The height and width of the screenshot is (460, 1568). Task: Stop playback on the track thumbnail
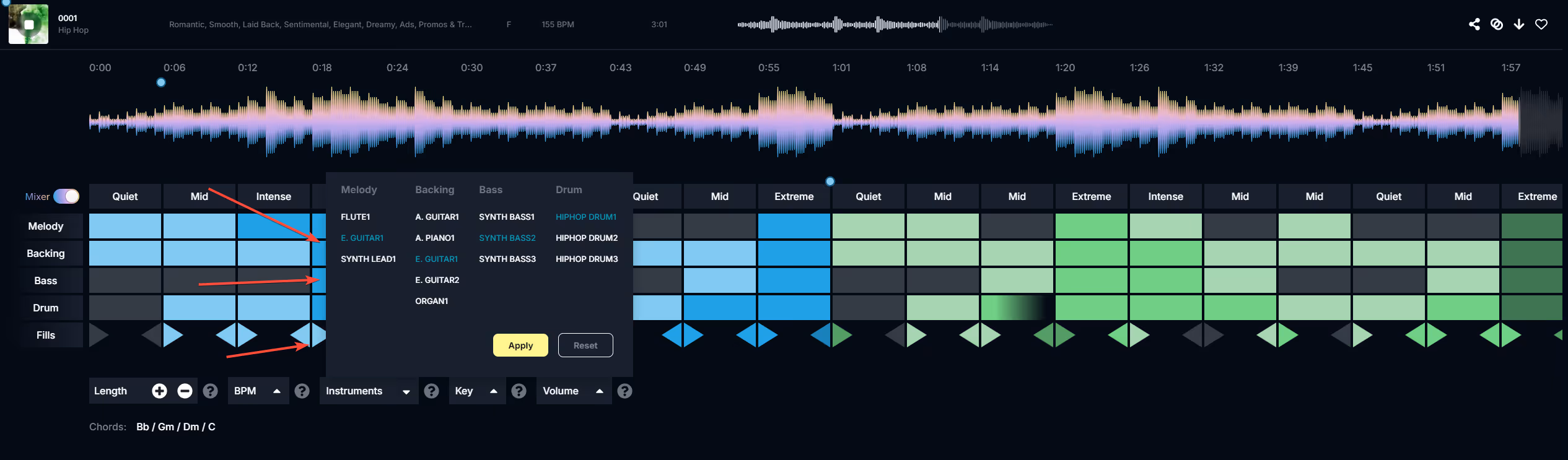pyautogui.click(x=28, y=24)
